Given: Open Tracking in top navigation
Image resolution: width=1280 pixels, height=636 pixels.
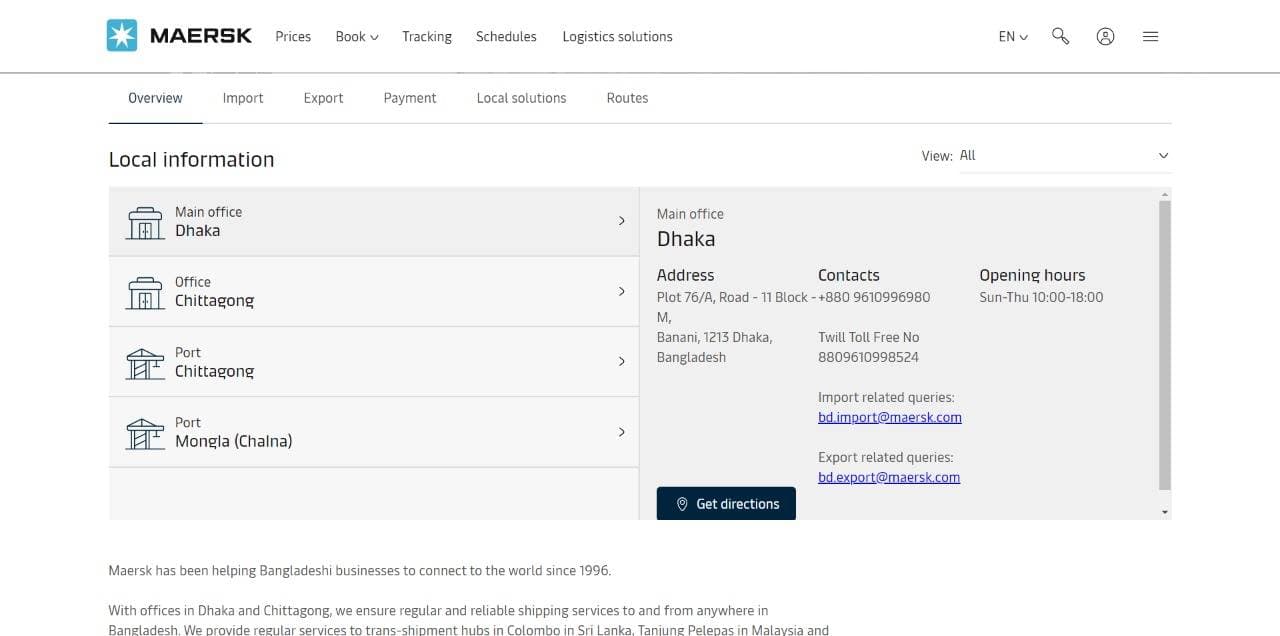Looking at the screenshot, I should click(427, 36).
